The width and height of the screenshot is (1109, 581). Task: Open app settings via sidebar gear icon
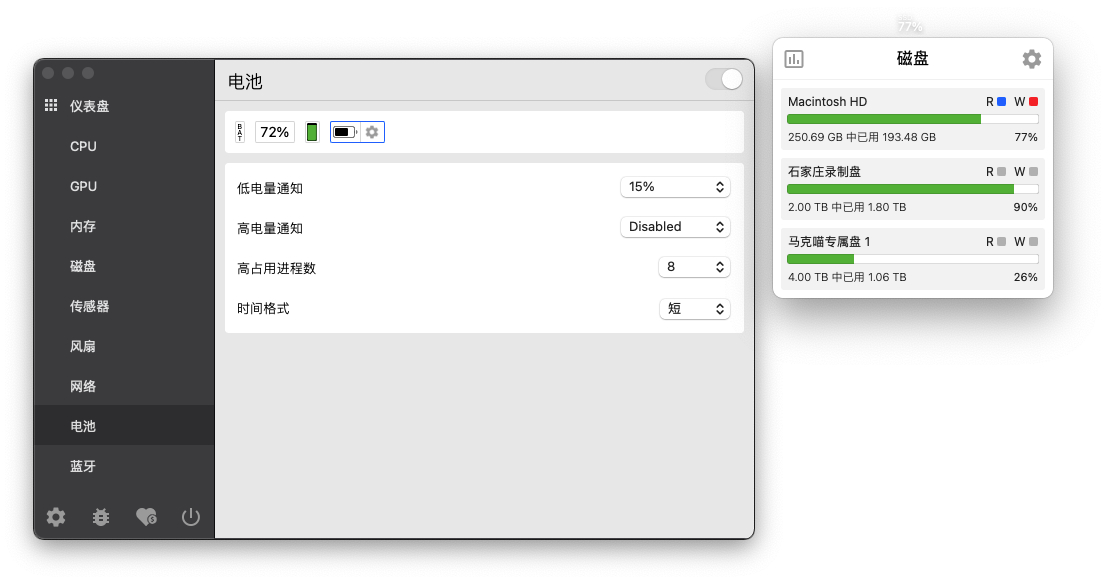[x=56, y=517]
